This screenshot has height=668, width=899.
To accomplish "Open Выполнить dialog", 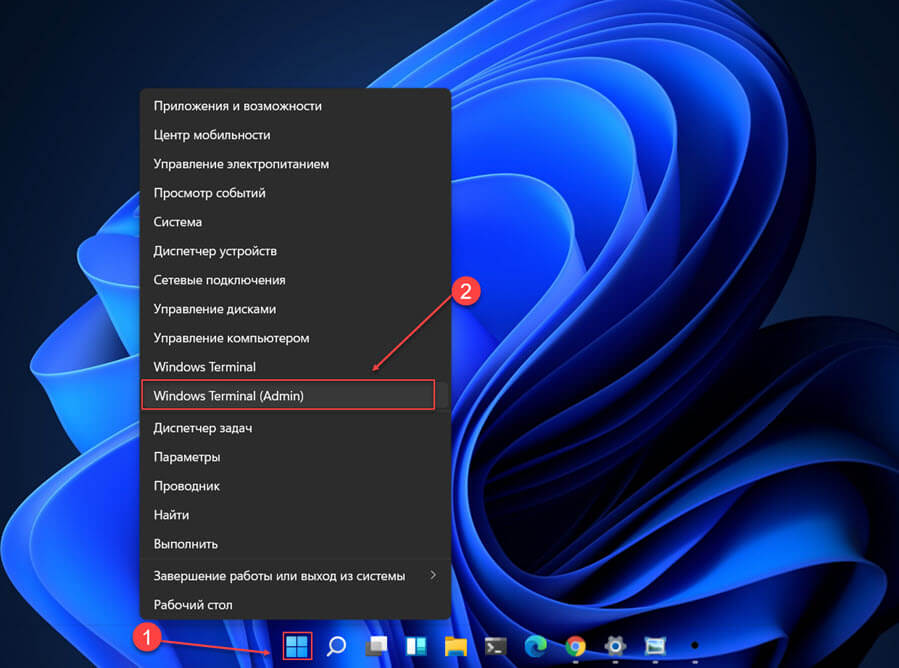I will 295,544.
